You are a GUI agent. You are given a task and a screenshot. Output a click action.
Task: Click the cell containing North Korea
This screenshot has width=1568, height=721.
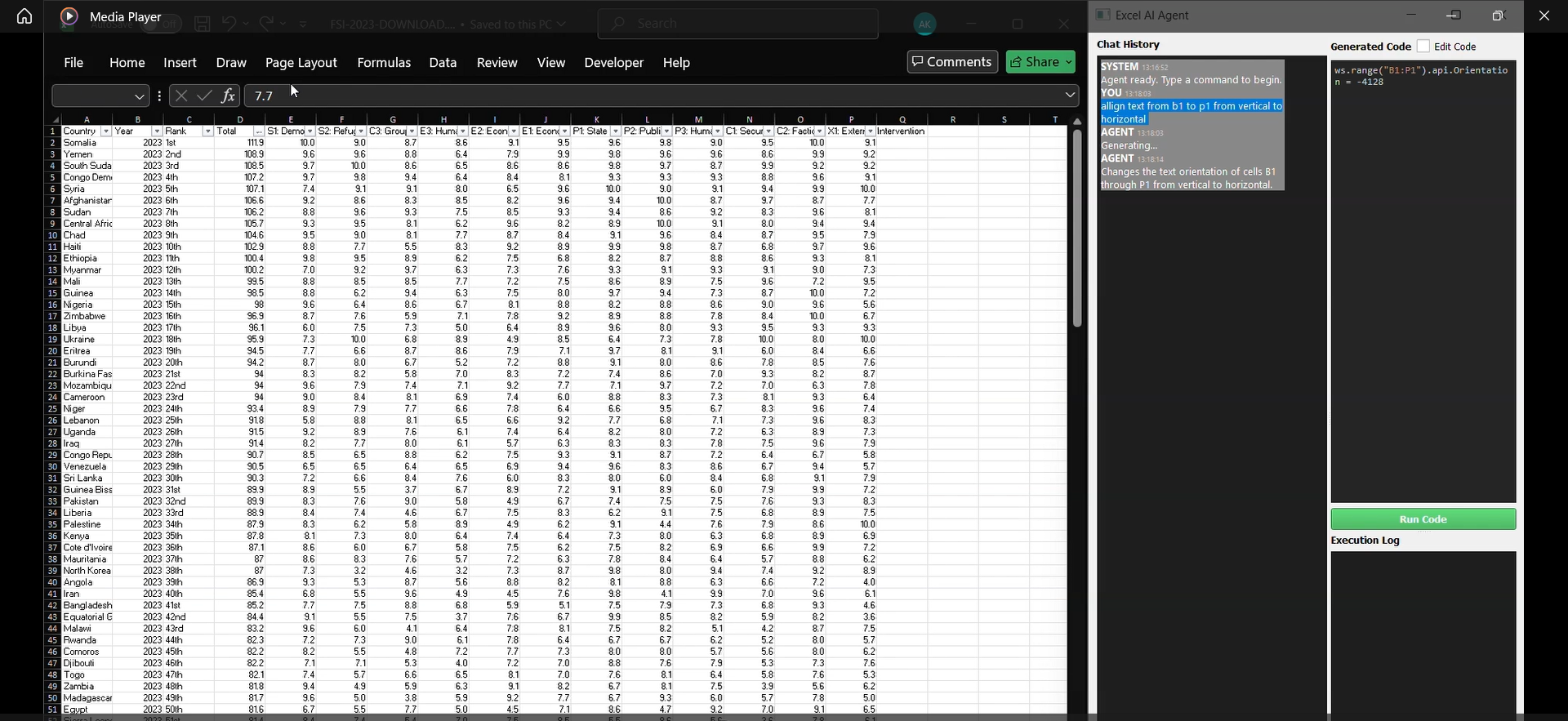tap(87, 571)
